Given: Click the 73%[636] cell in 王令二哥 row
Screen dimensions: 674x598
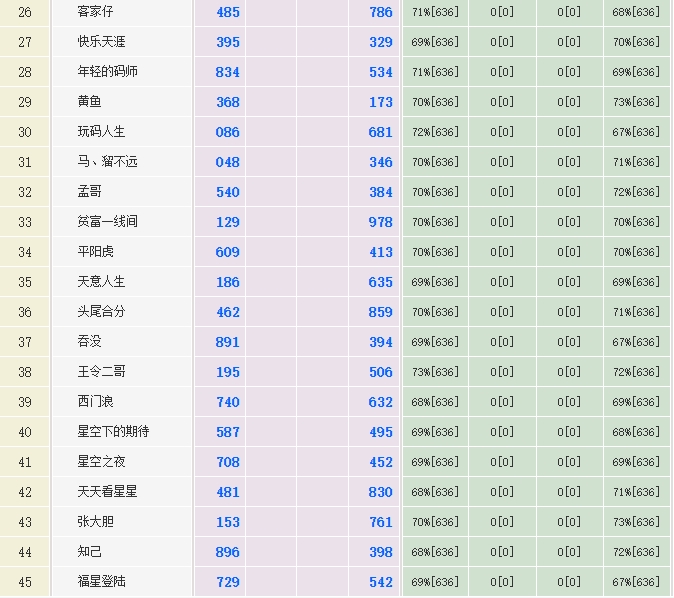Looking at the screenshot, I should pyautogui.click(x=434, y=372).
